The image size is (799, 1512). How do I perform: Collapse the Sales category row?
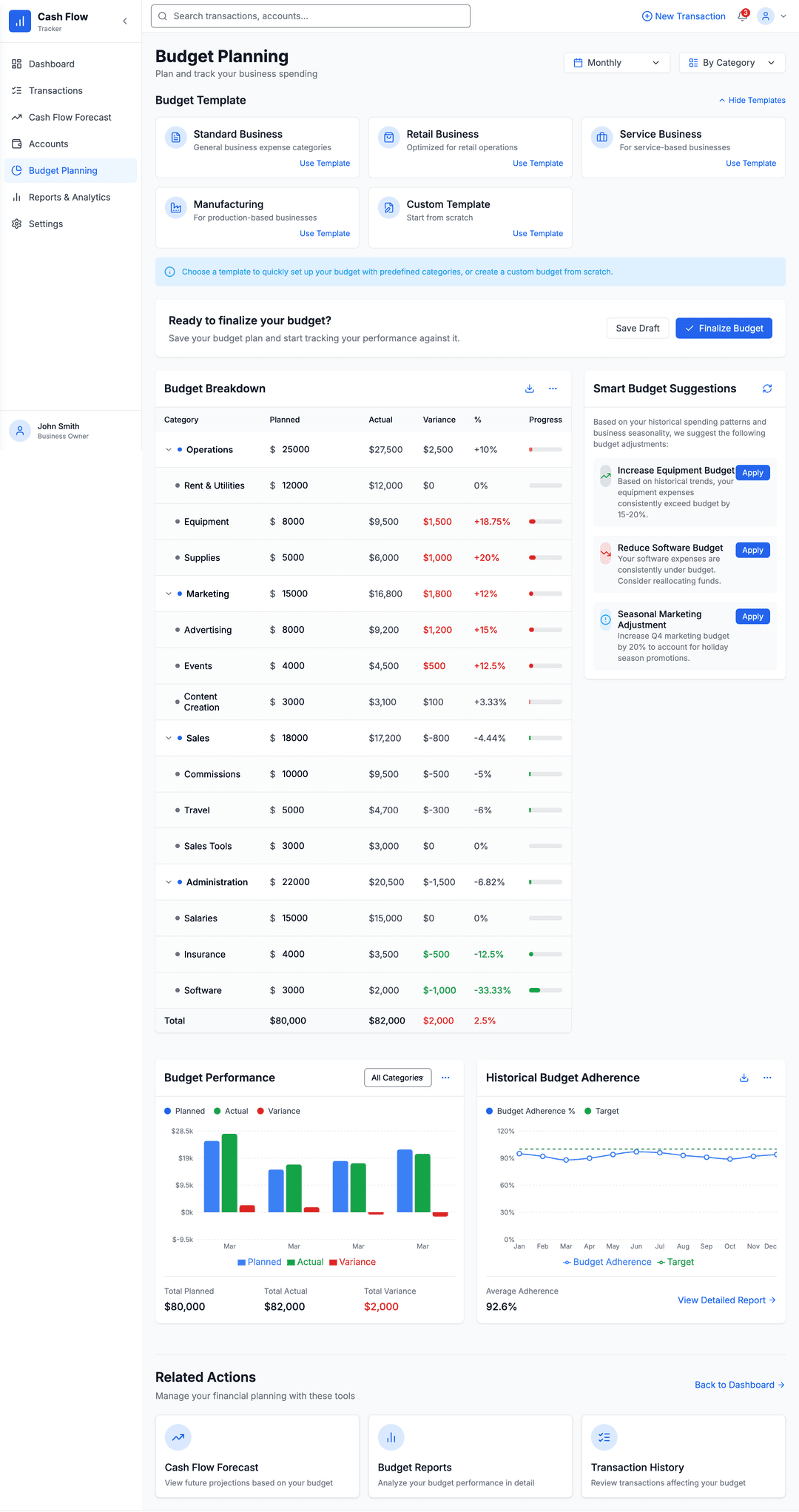[x=169, y=739]
